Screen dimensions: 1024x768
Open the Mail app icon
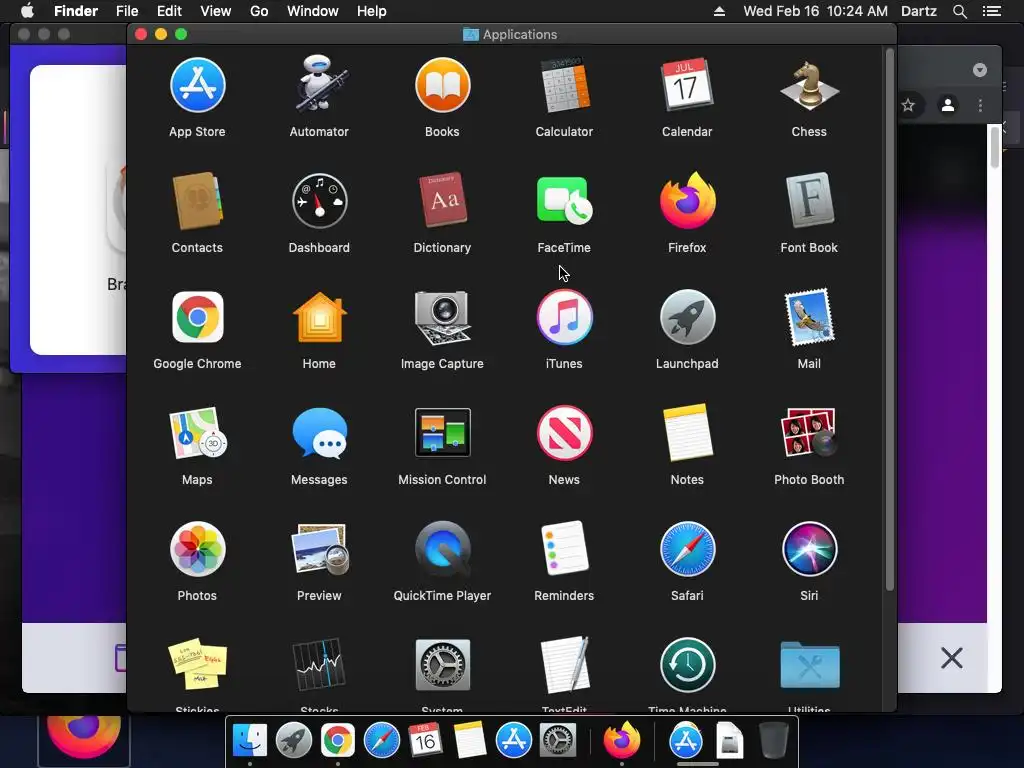[809, 317]
